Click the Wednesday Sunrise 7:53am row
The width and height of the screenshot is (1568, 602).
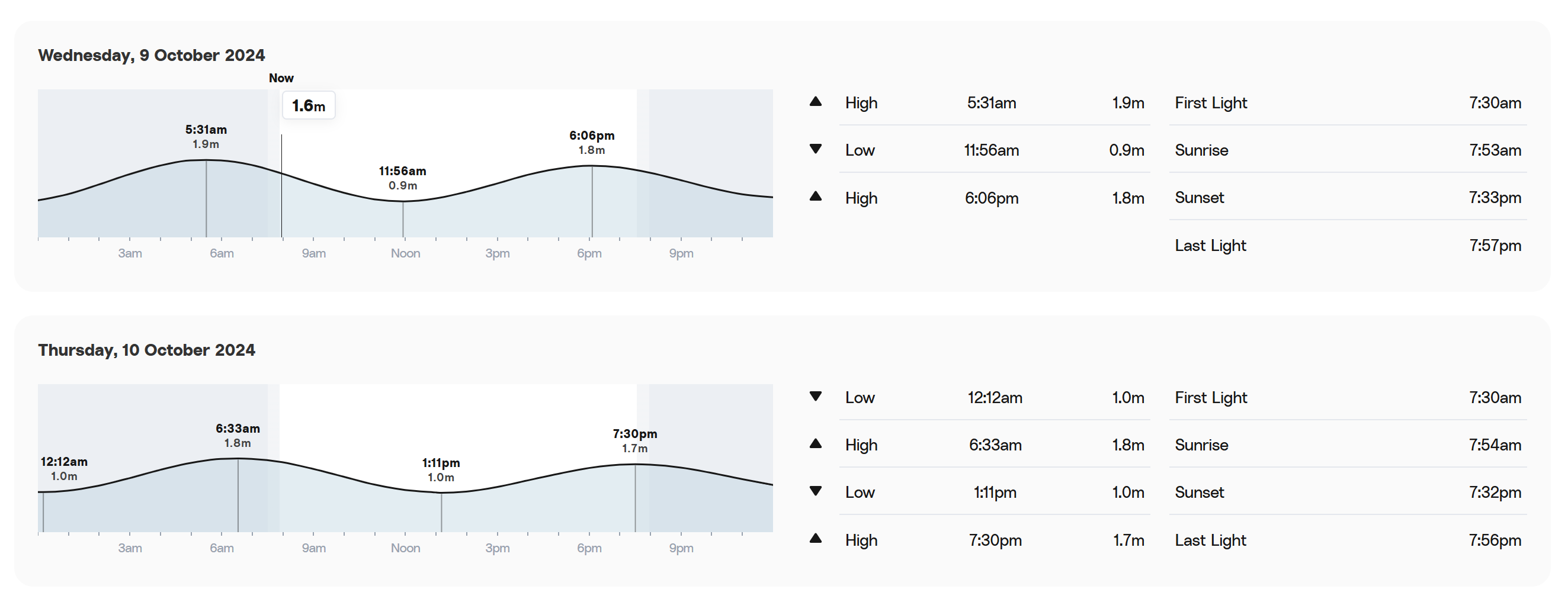[1348, 150]
